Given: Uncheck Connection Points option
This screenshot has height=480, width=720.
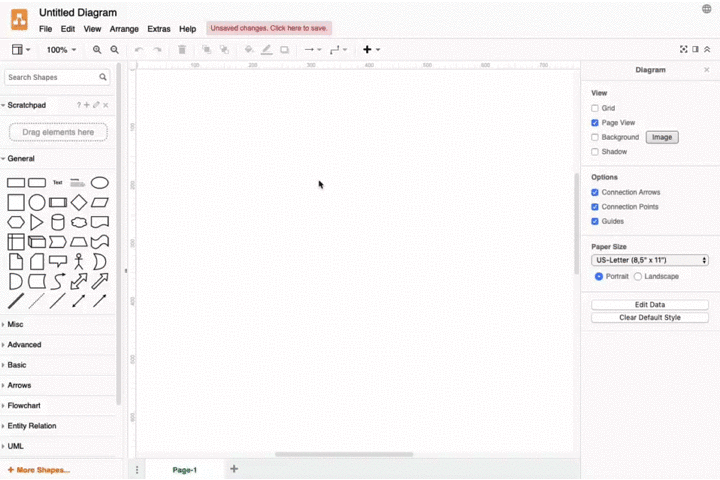Looking at the screenshot, I should (595, 207).
